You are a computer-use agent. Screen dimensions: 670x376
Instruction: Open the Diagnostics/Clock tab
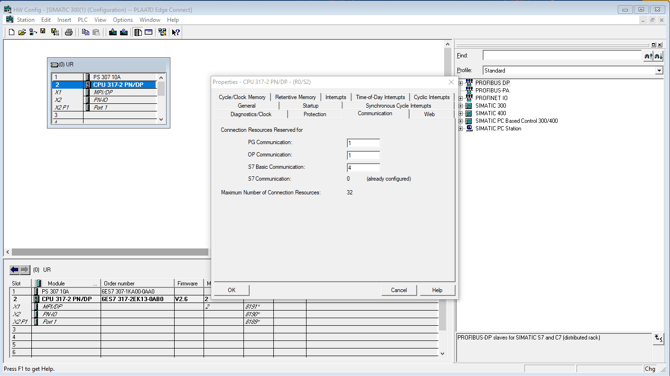tap(251, 114)
